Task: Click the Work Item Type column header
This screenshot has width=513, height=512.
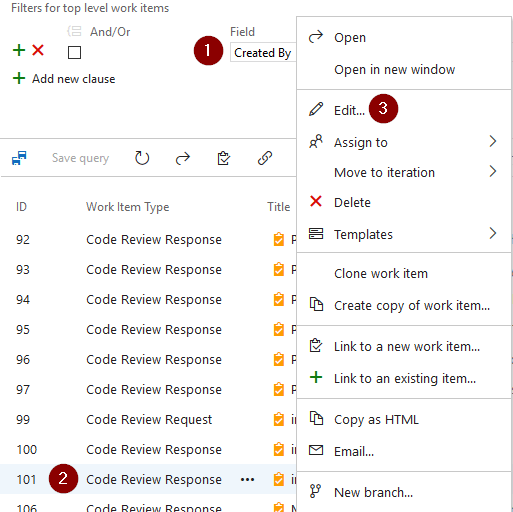Action: coord(128,207)
